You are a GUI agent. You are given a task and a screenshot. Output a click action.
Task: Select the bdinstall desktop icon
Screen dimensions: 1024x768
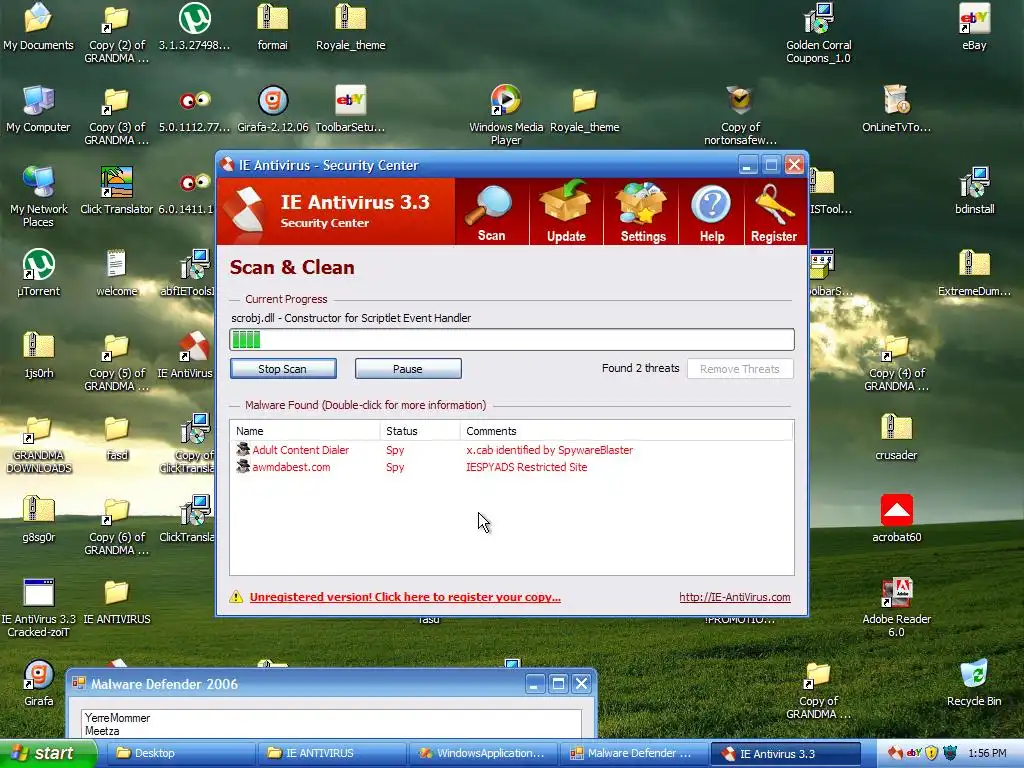[974, 191]
